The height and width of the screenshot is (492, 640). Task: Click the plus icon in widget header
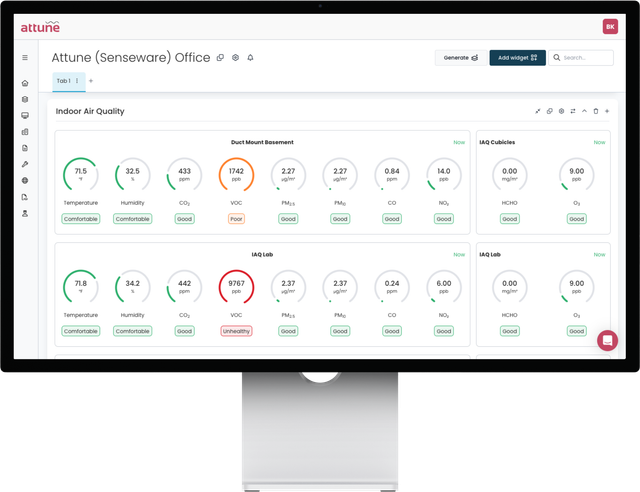[607, 111]
